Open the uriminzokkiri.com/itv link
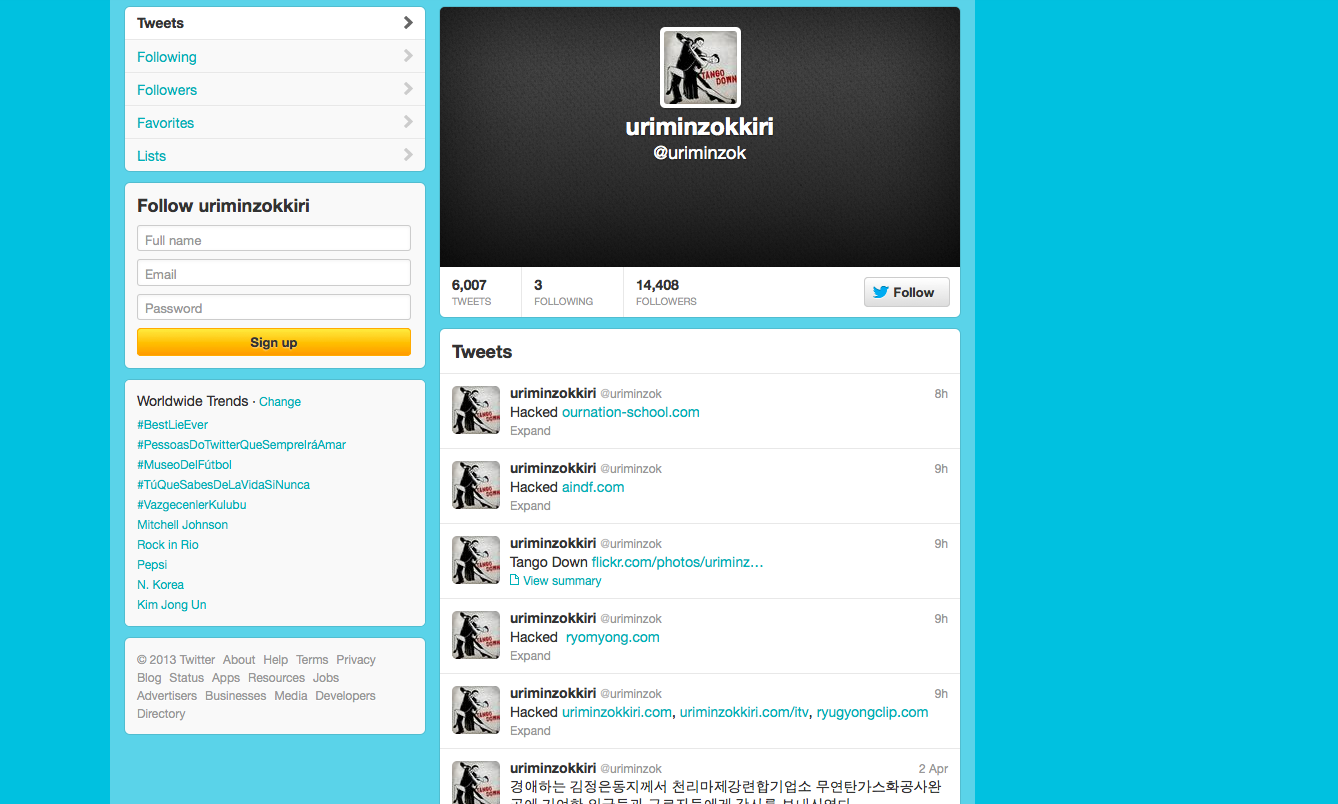 (x=744, y=712)
